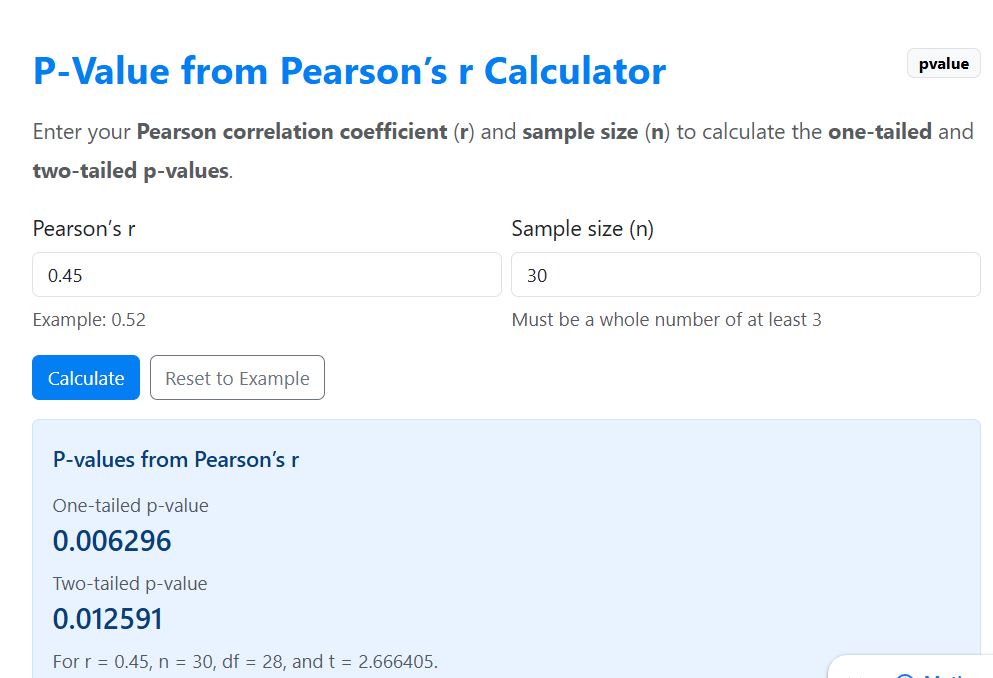This screenshot has height=678, width=993.
Task: Click the pvalue badge at top right
Action: click(943, 63)
